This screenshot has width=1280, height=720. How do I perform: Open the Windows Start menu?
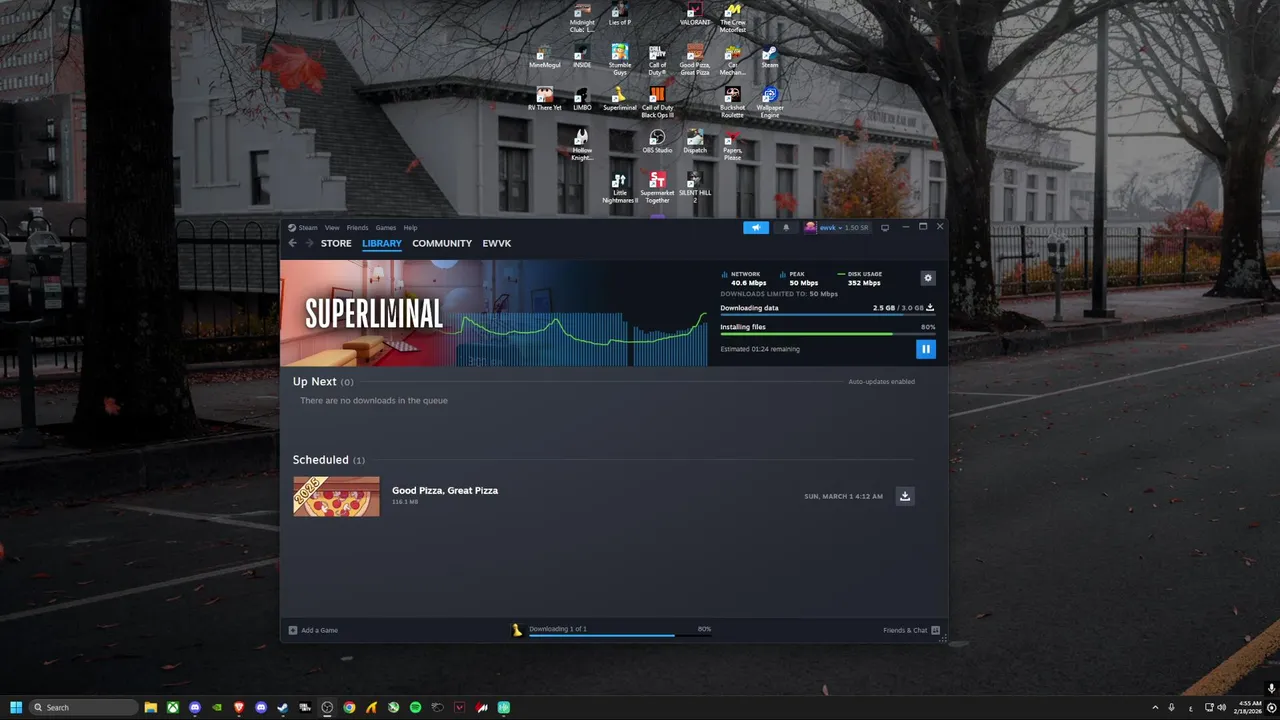tap(16, 707)
